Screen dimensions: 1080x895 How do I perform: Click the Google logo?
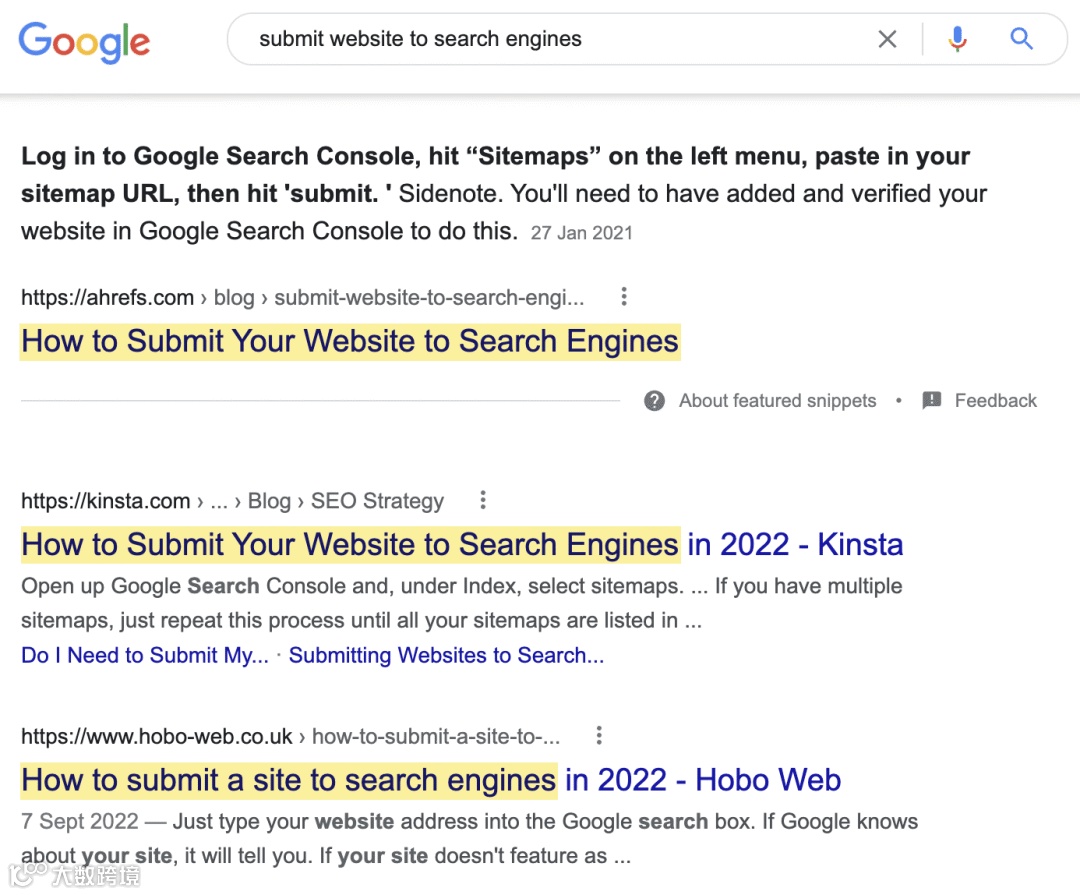84,41
